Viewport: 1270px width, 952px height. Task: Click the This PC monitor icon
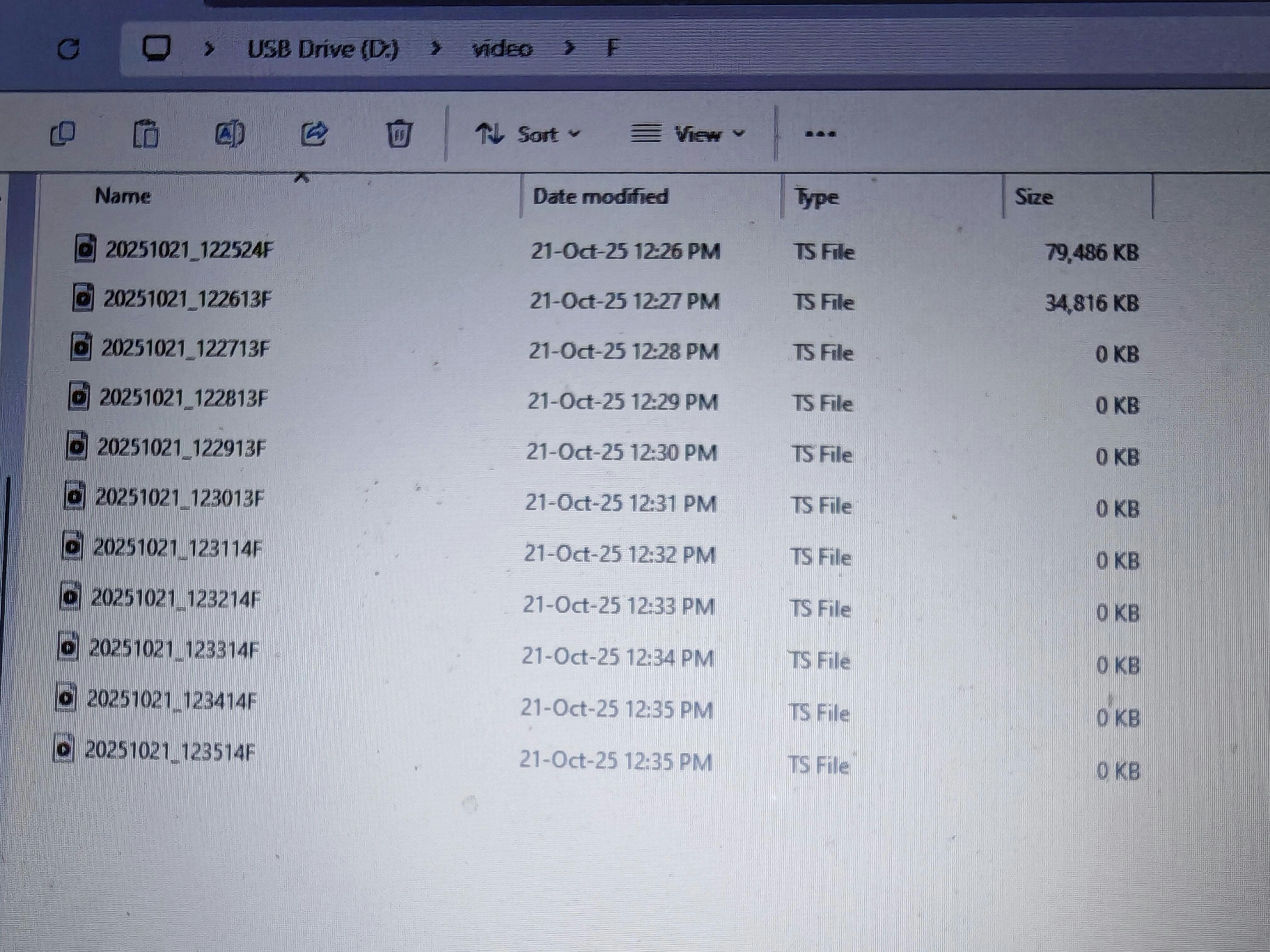pos(156,48)
